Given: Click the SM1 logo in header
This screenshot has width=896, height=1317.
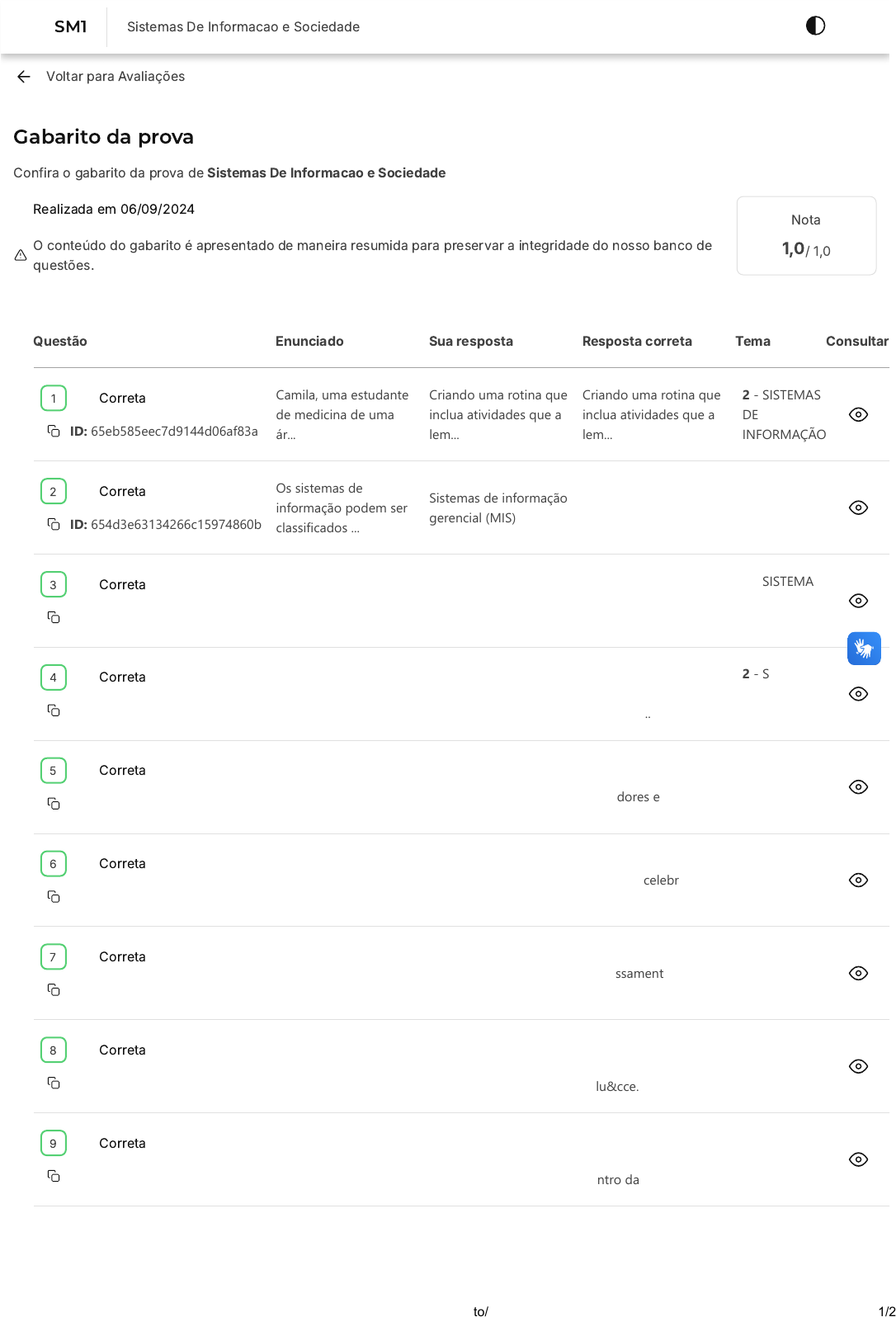Looking at the screenshot, I should click(x=70, y=27).
